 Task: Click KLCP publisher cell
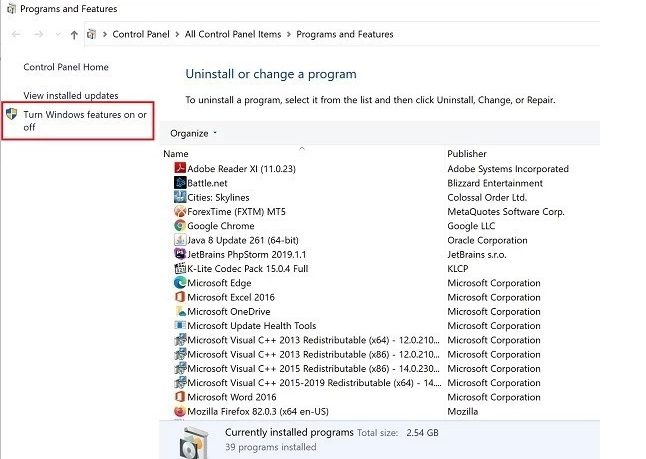(458, 269)
